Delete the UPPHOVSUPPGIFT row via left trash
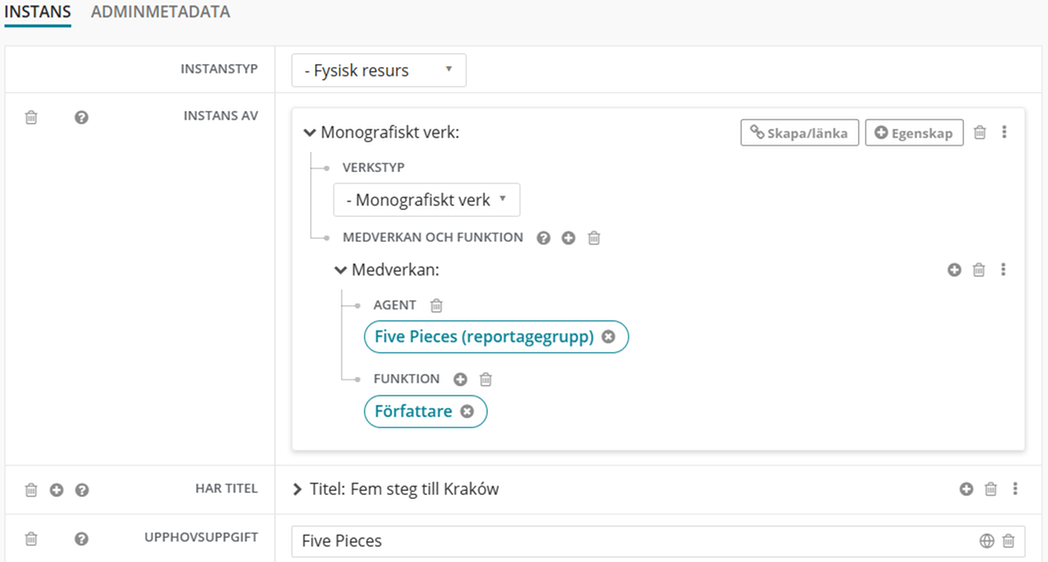 (31, 539)
